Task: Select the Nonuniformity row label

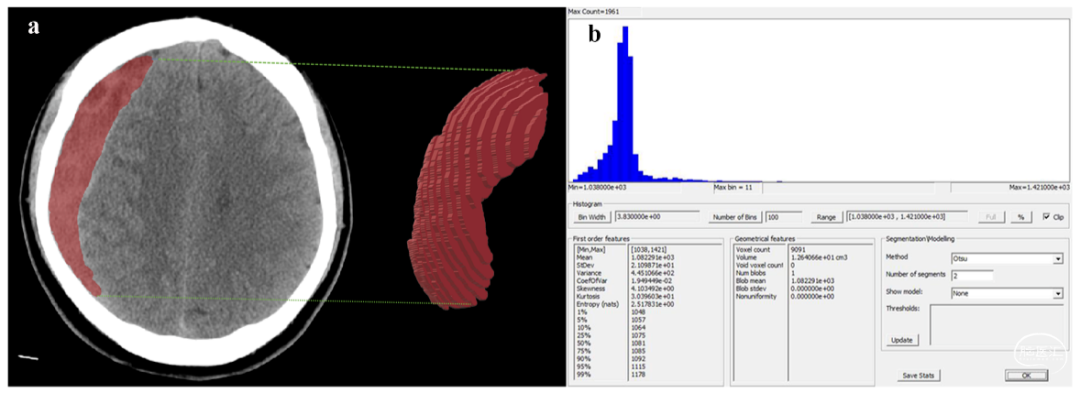Action: [x=756, y=297]
